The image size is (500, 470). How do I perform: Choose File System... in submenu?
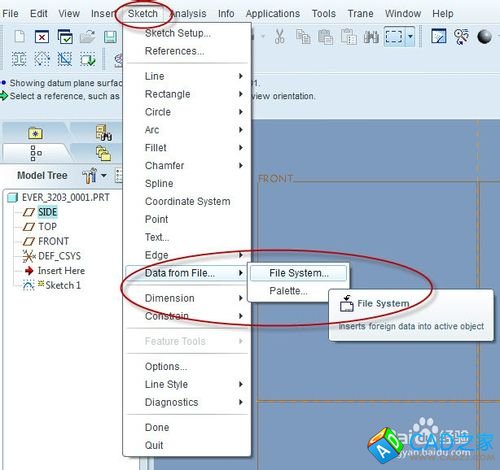click(299, 273)
